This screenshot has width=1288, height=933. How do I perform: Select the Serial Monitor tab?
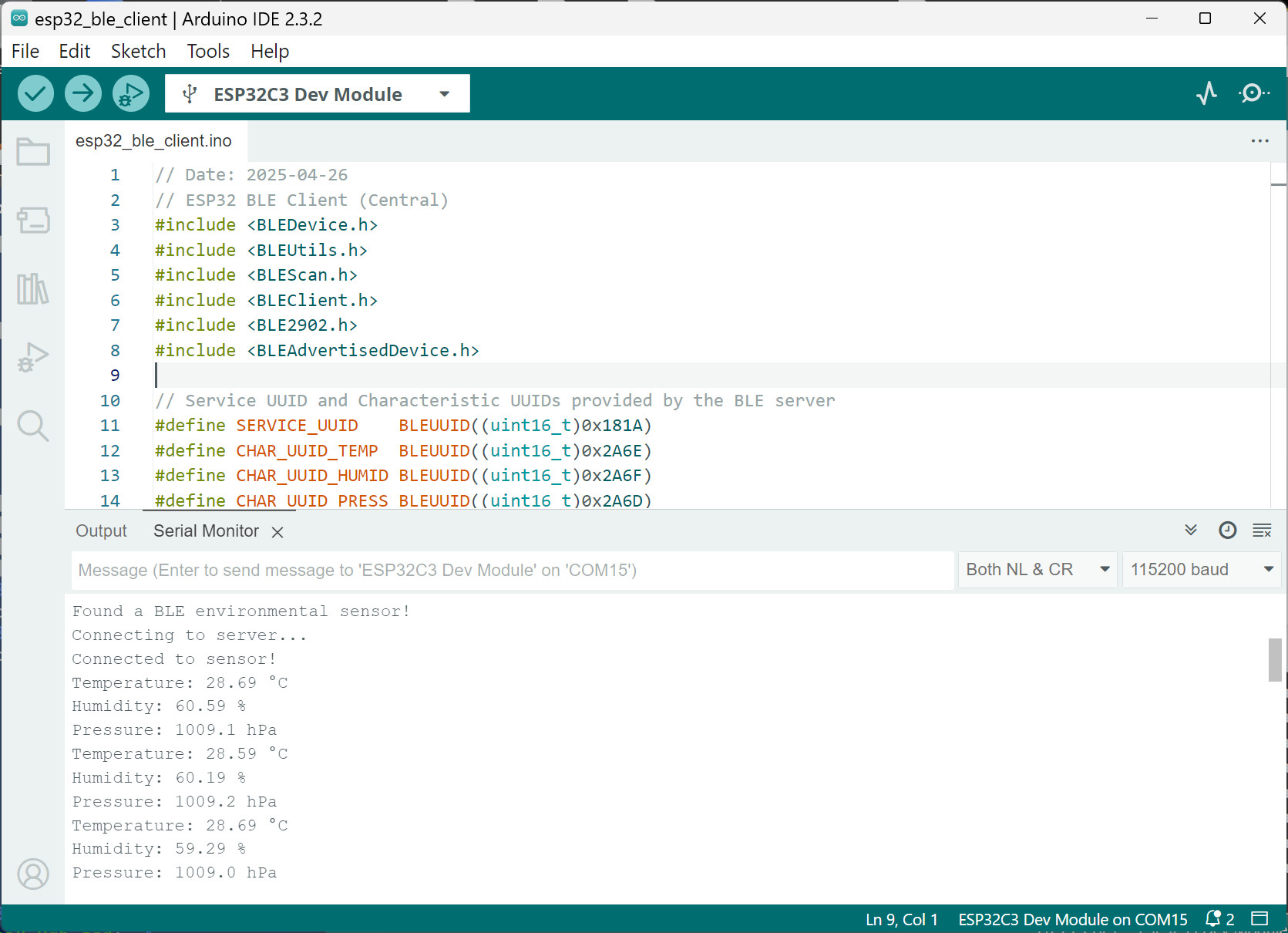206,531
